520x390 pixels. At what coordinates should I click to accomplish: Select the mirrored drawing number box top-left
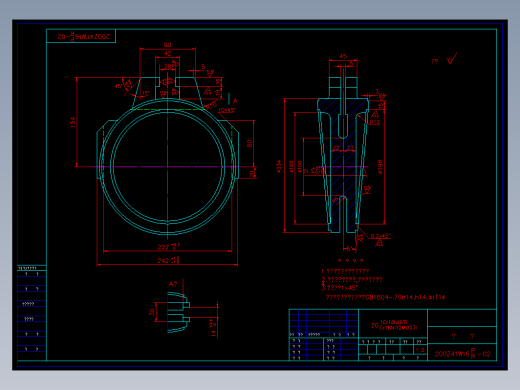(81, 36)
